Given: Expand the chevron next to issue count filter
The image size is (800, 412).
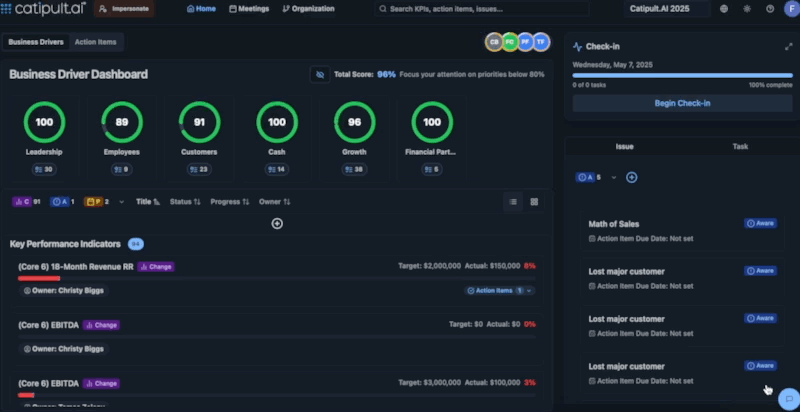Looking at the screenshot, I should pos(614,177).
